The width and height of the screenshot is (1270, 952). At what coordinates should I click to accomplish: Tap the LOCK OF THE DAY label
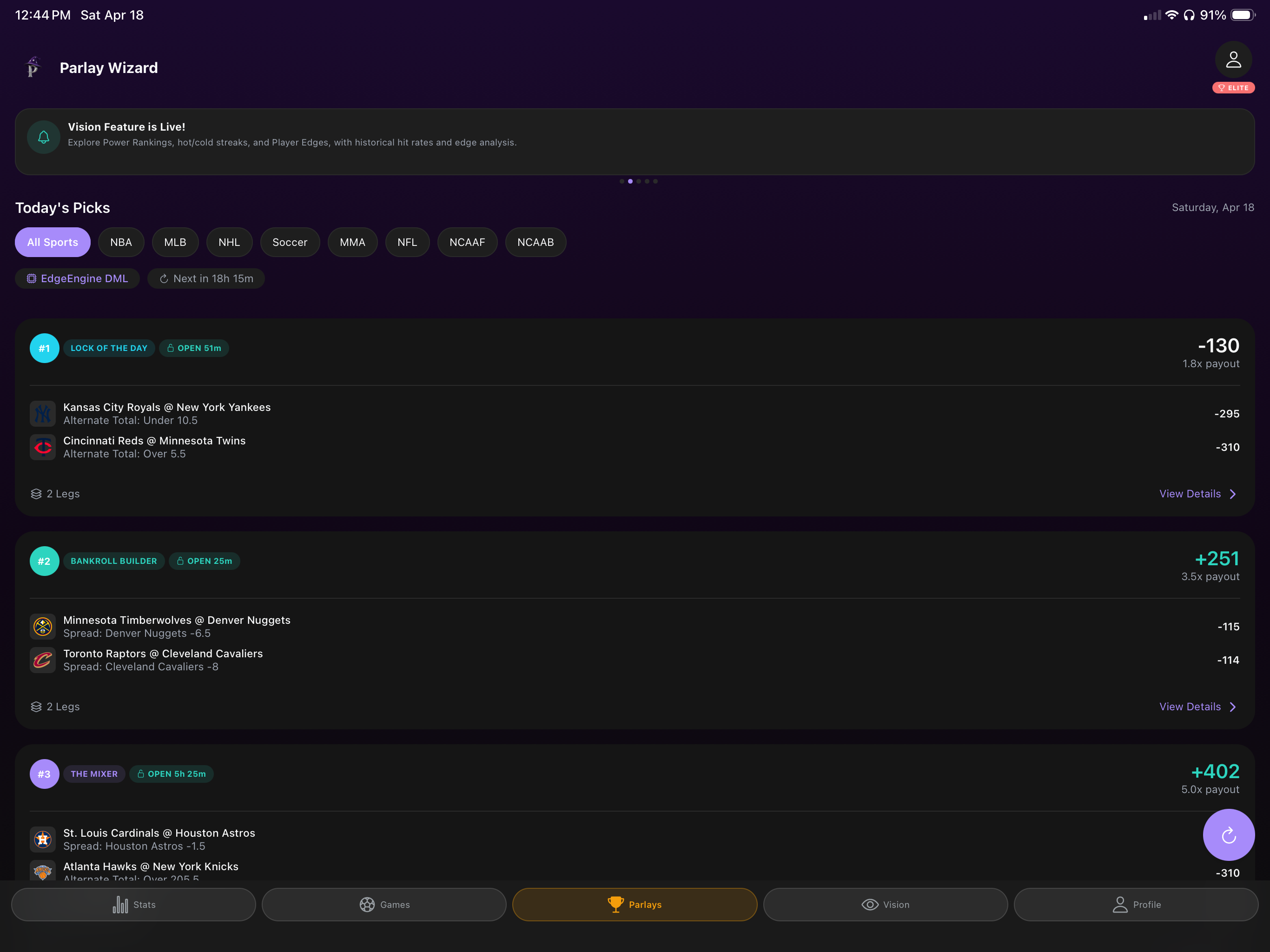[x=109, y=348]
